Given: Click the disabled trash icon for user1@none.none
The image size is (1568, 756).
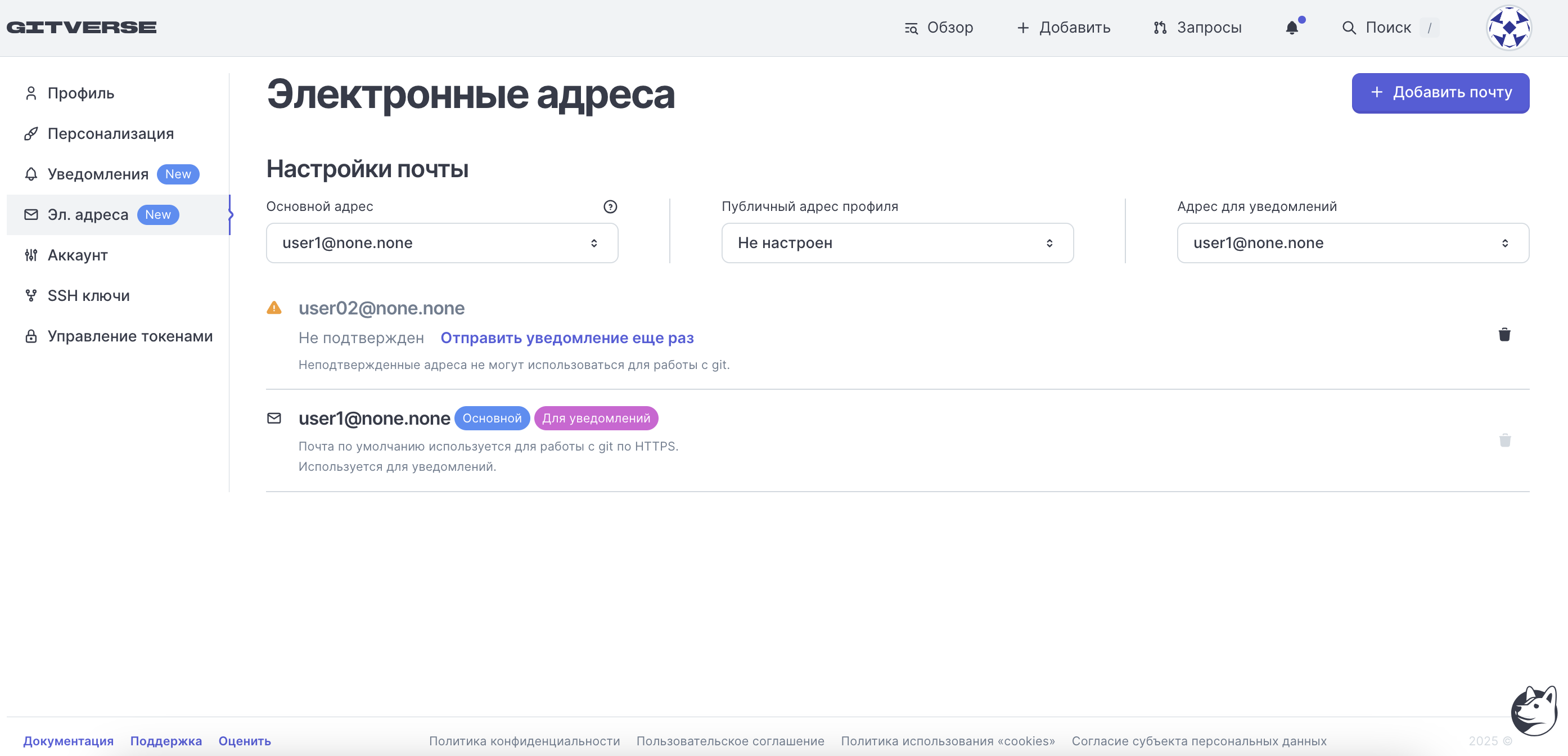Looking at the screenshot, I should pos(1504,440).
